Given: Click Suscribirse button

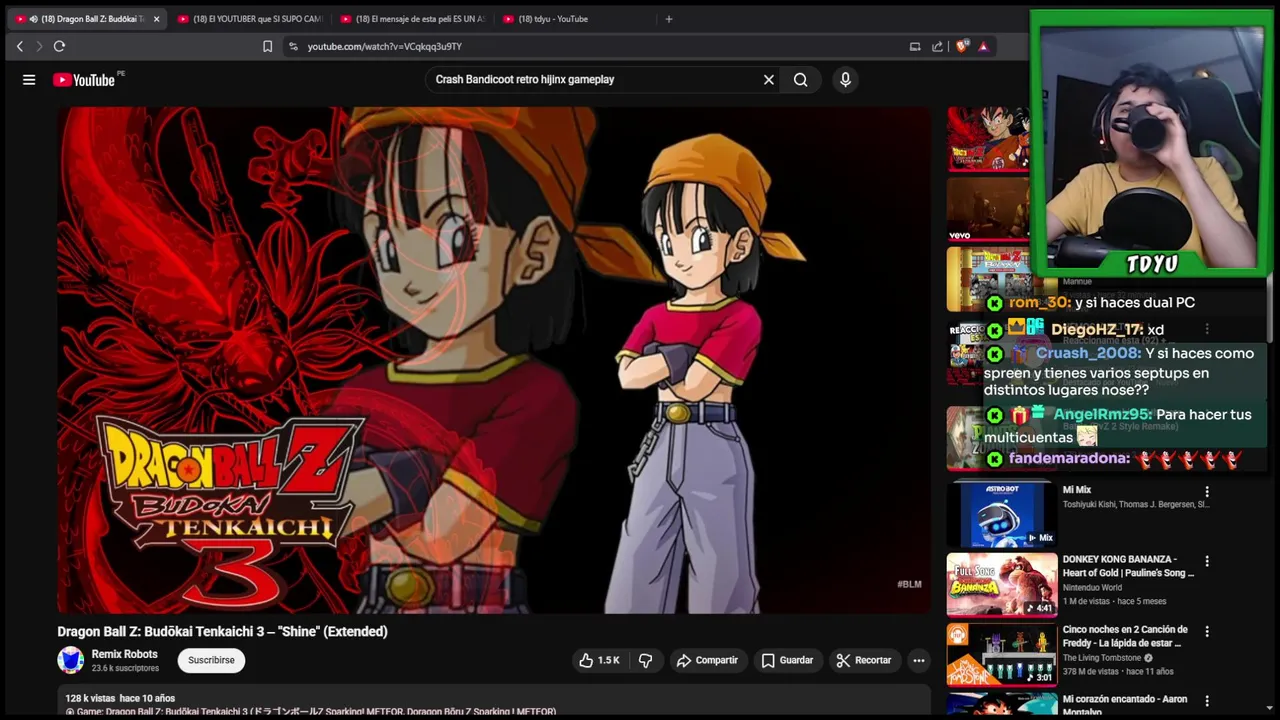Looking at the screenshot, I should coord(211,660).
